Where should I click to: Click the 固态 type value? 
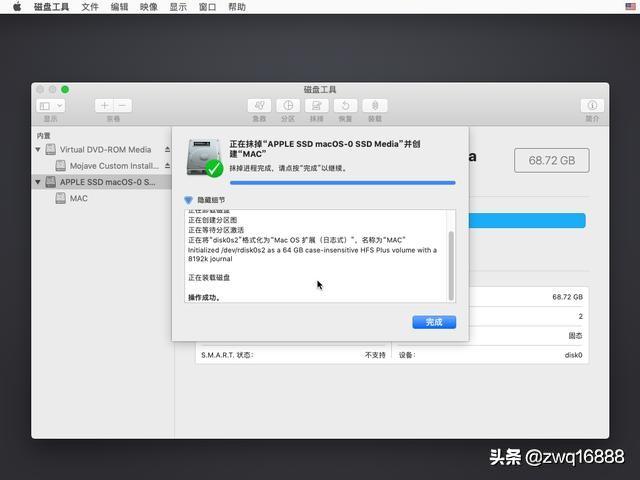pos(576,336)
